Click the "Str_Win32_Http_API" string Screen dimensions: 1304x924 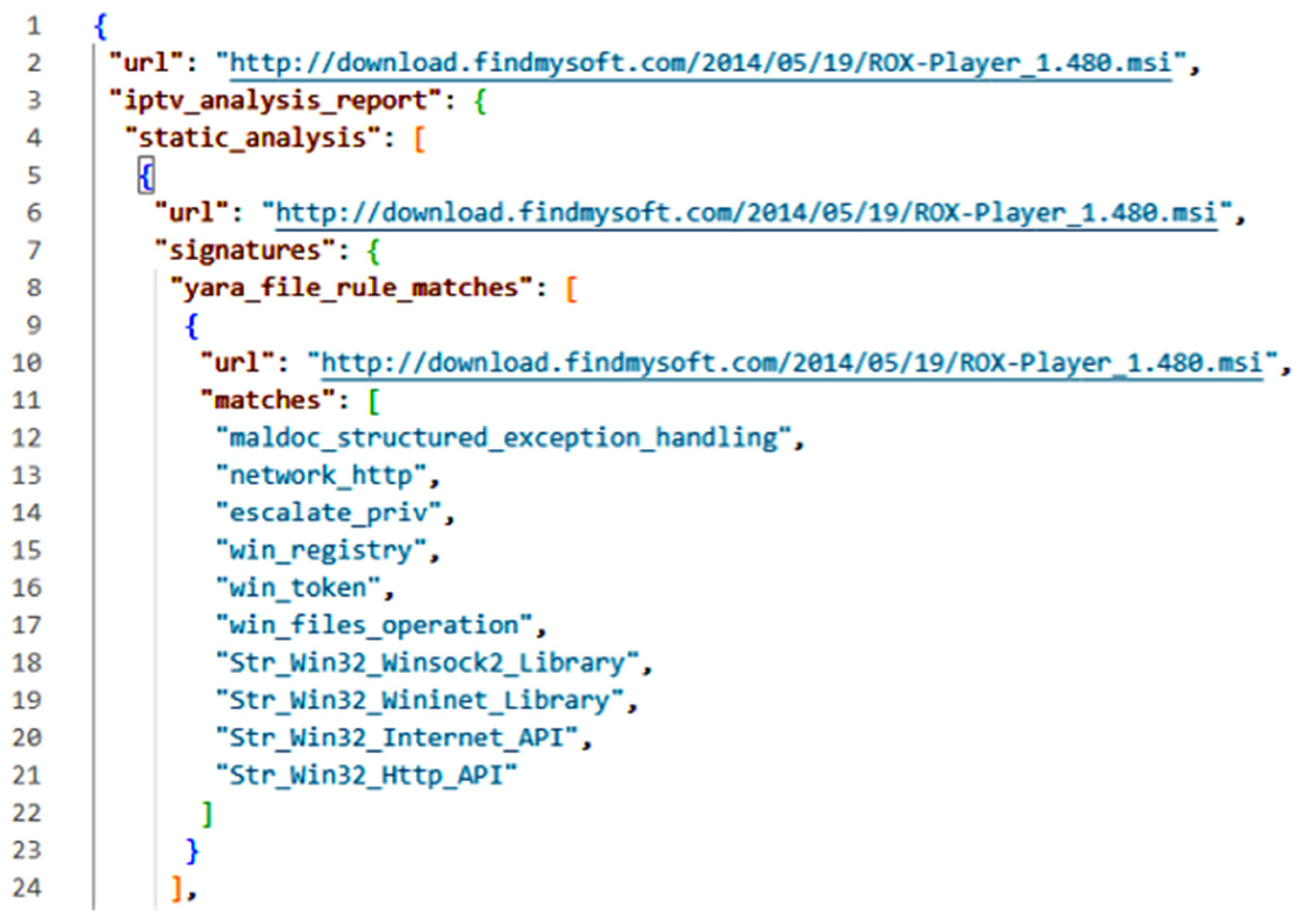coord(366,775)
